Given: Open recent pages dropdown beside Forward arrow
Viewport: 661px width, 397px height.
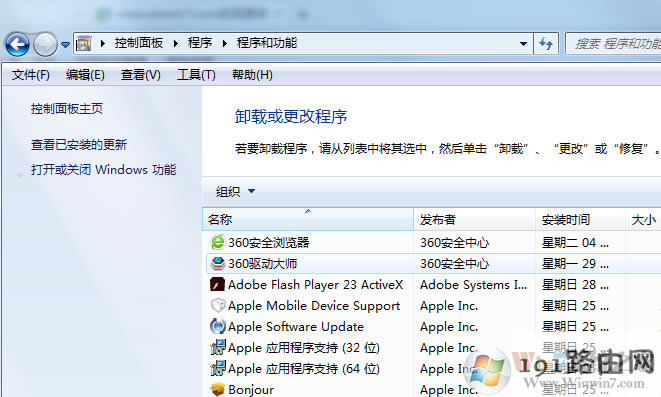Looking at the screenshot, I should pos(65,44).
